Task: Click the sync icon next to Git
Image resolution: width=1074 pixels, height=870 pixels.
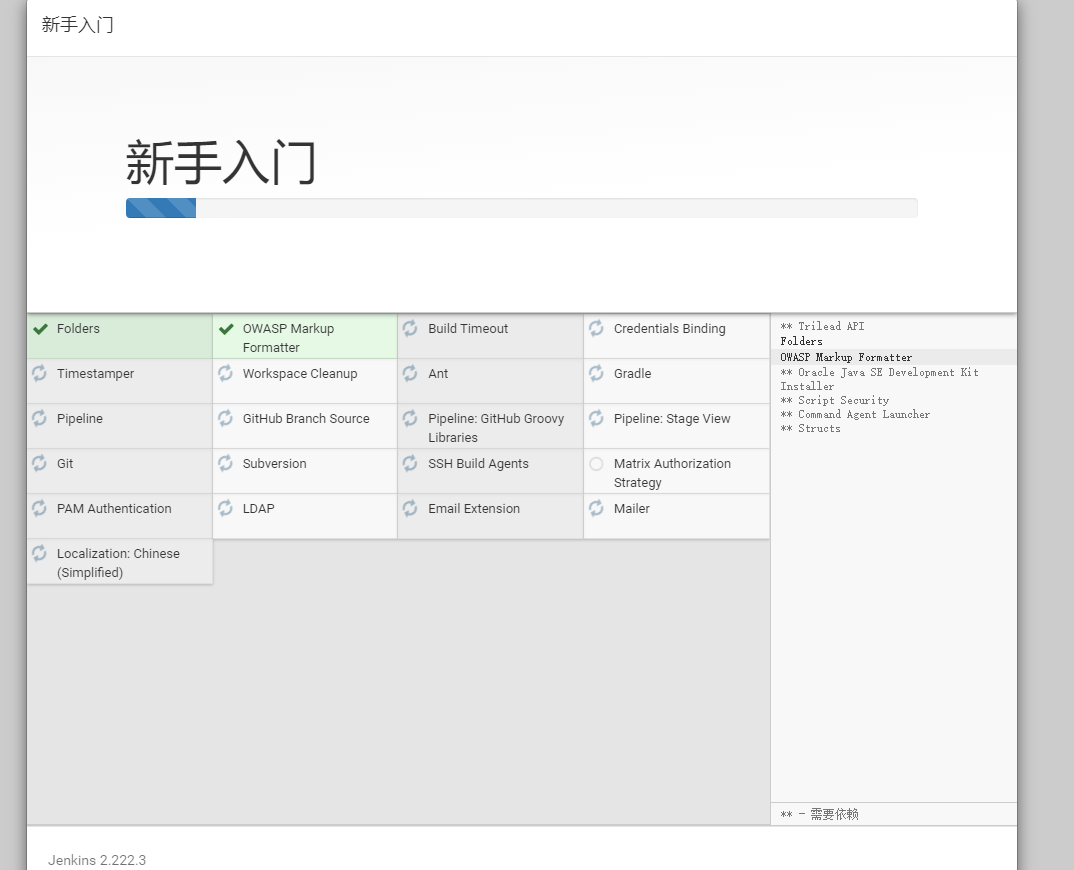Action: tap(40, 464)
